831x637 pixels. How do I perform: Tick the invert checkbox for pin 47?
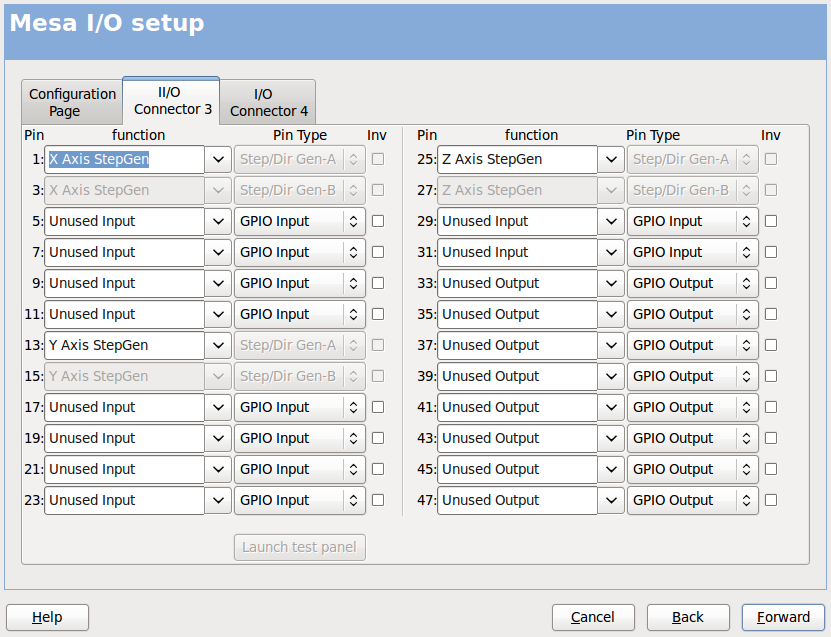point(771,500)
